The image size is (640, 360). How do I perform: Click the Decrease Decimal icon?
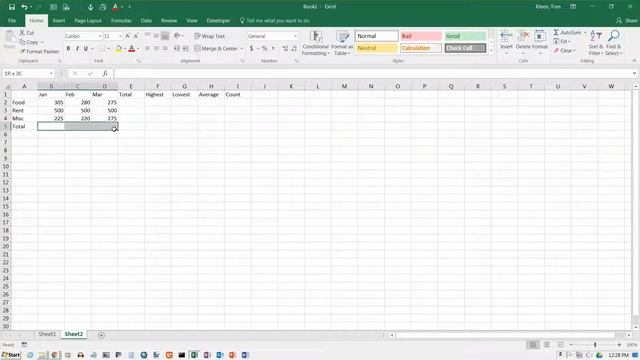[x=294, y=49]
